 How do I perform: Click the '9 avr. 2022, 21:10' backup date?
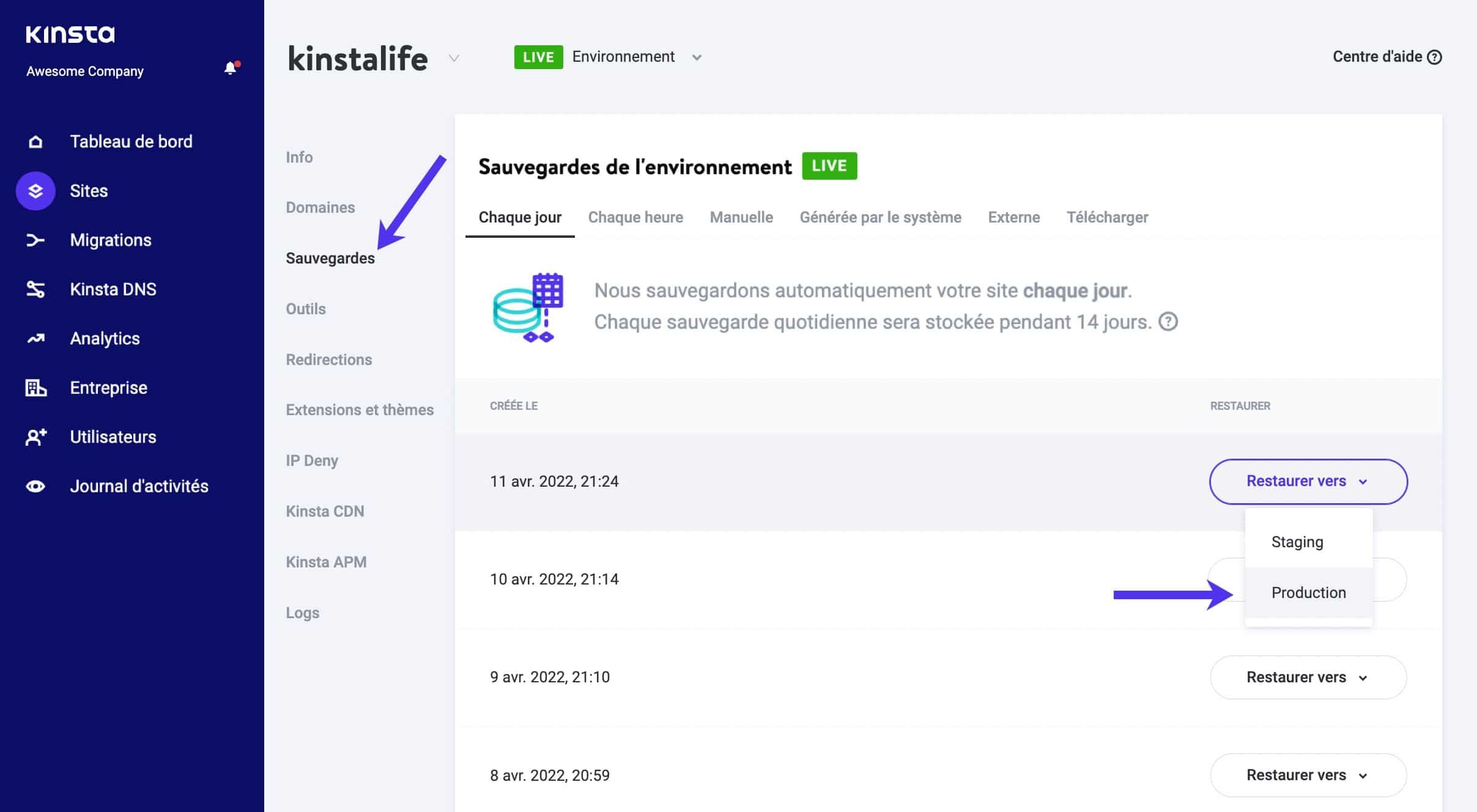tap(550, 677)
